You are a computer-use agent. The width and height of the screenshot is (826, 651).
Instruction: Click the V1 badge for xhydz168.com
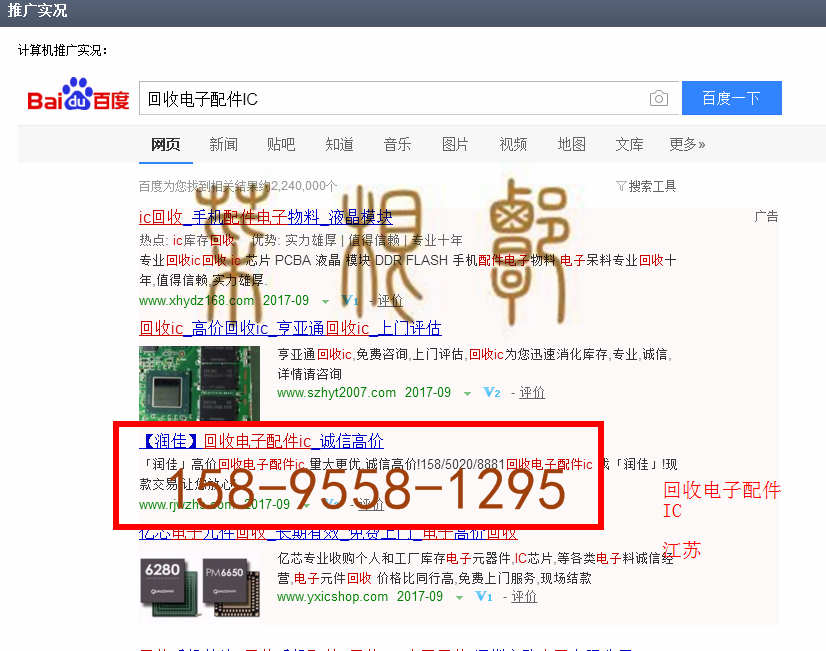349,301
